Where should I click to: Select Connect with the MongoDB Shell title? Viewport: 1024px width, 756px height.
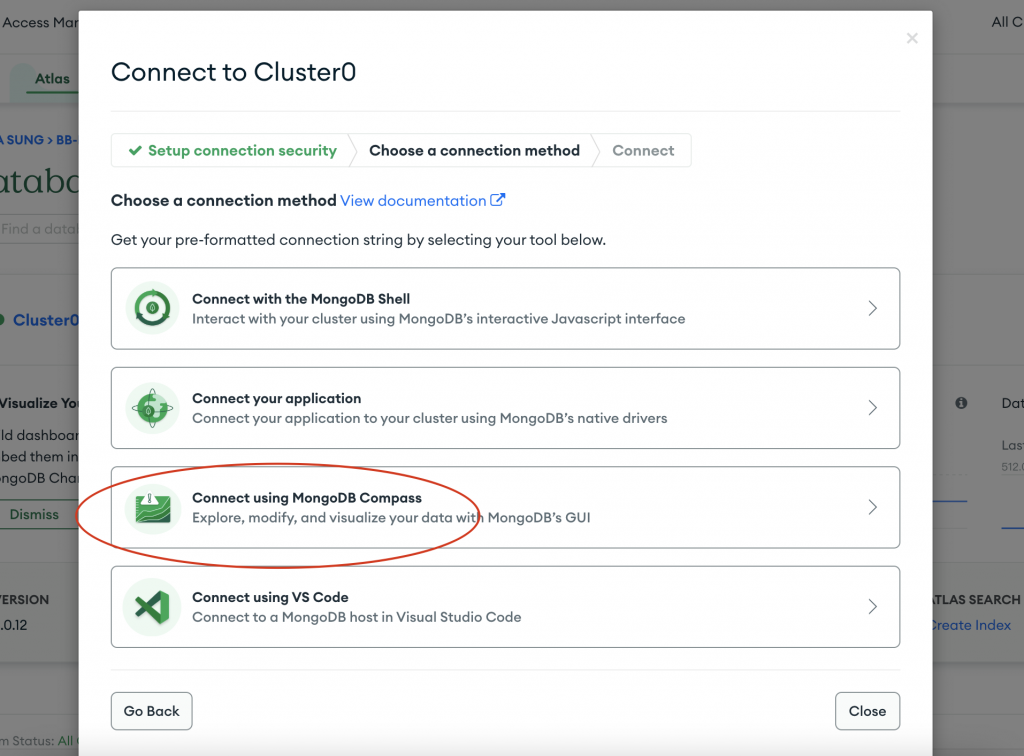301,299
